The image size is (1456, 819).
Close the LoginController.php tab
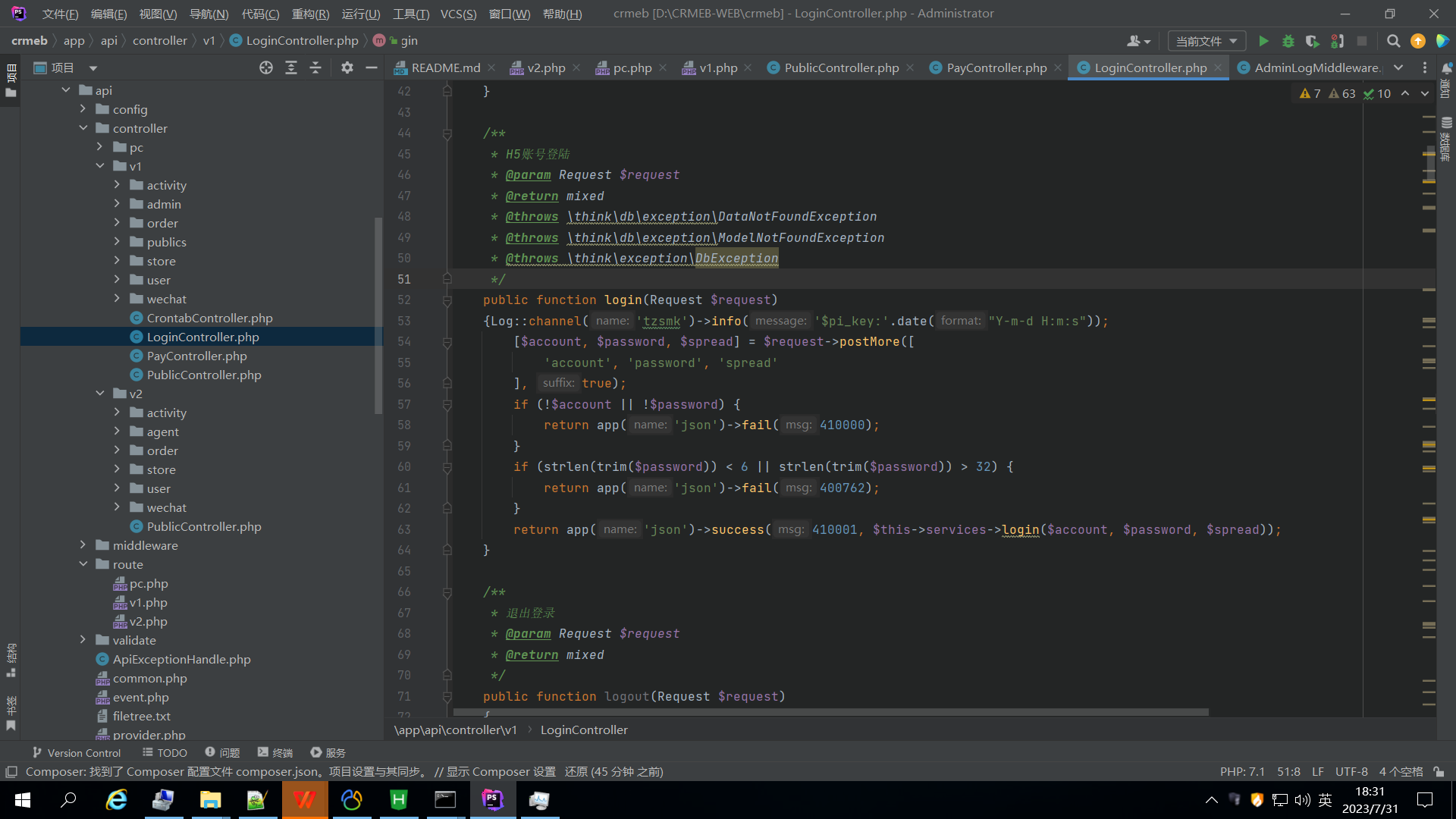1218,67
